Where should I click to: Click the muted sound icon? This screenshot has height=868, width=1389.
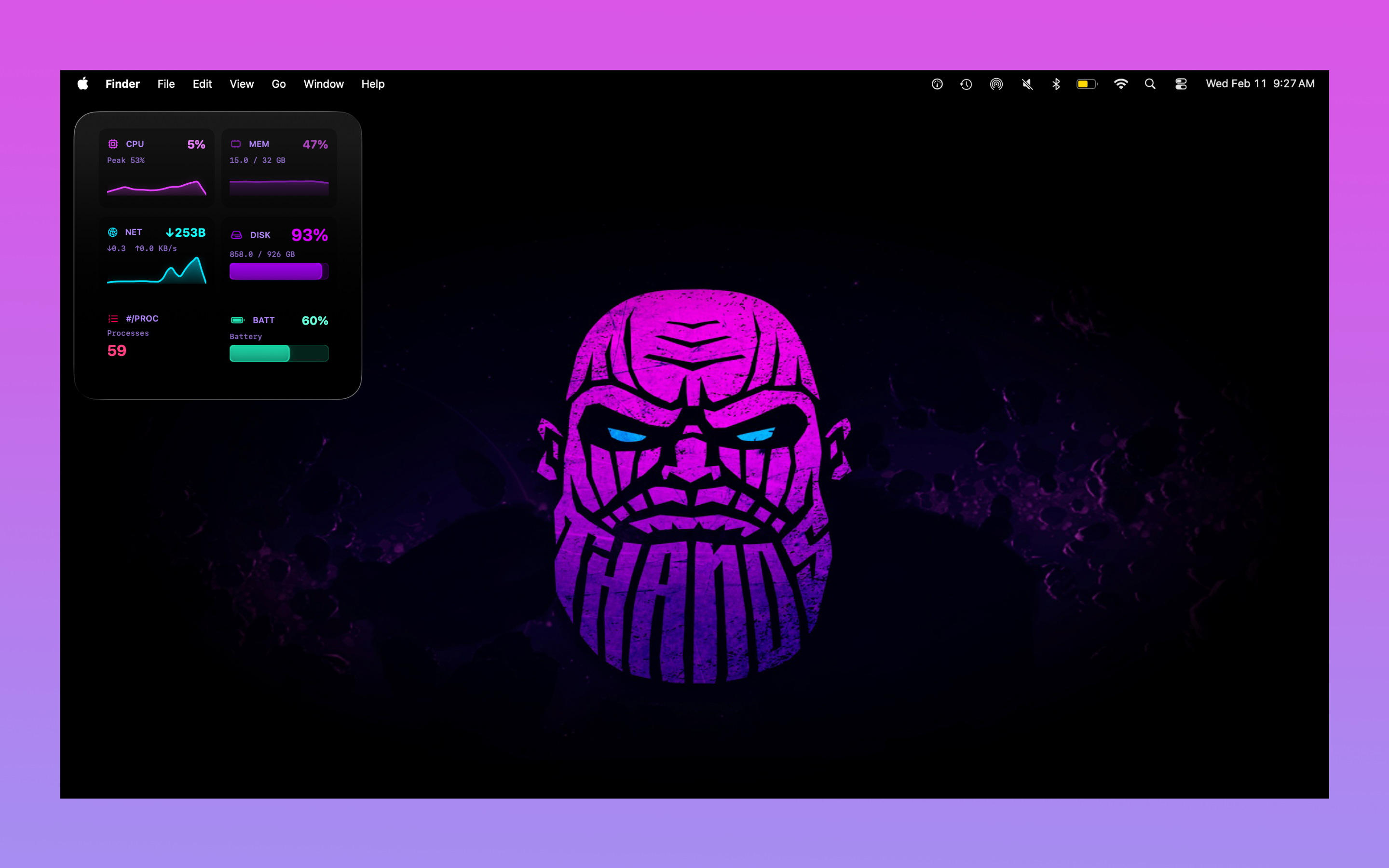[x=1027, y=84]
